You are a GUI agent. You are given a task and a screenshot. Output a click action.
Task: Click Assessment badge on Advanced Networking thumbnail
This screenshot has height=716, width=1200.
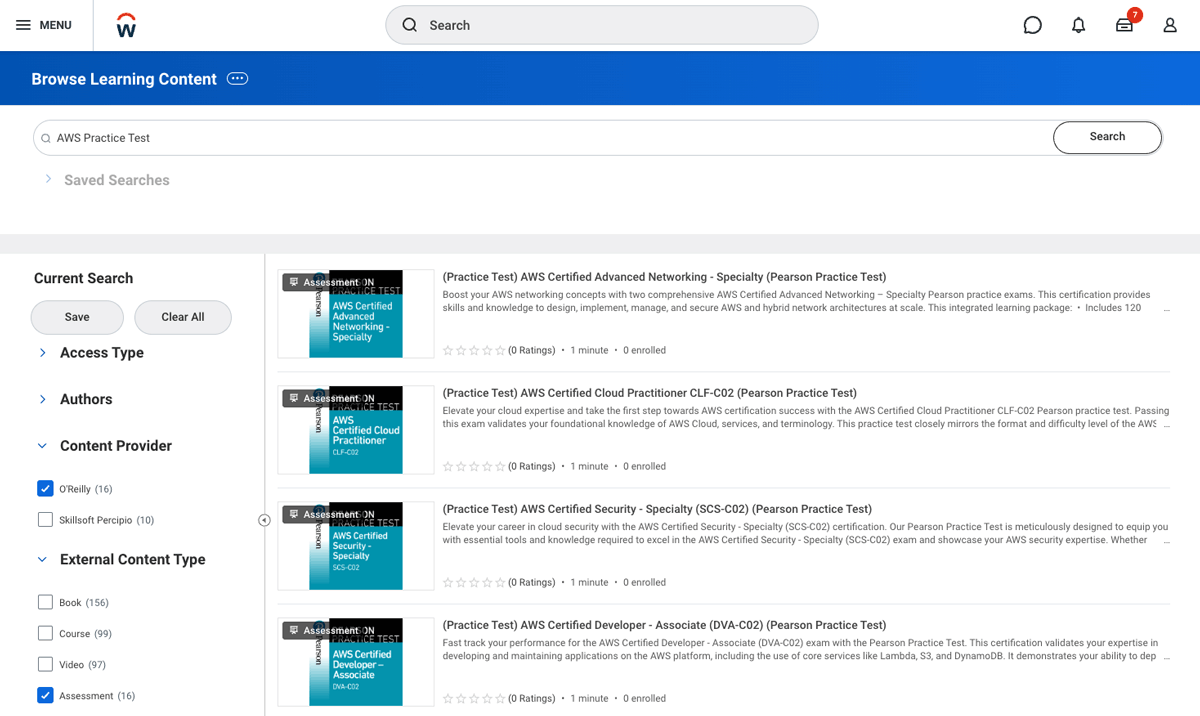pos(323,282)
